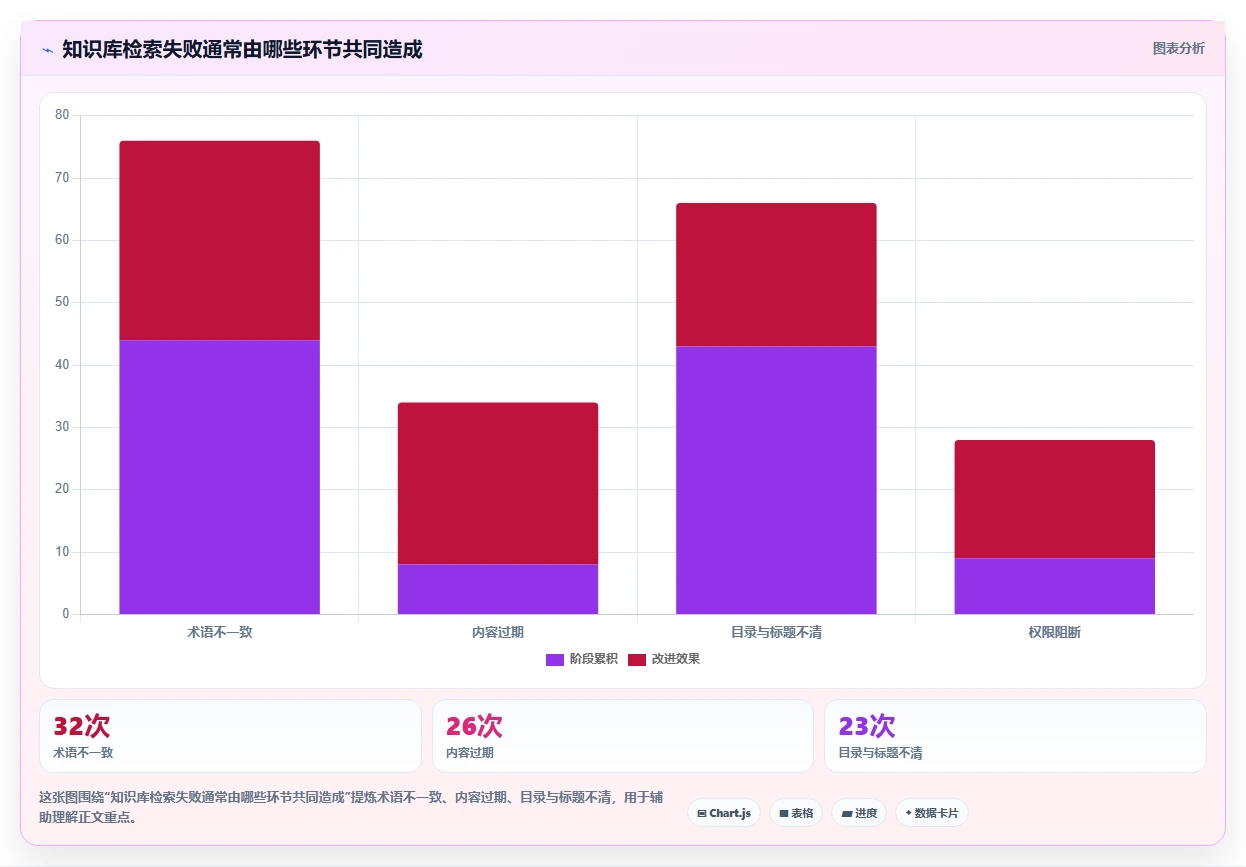This screenshot has width=1246, height=867.
Task: Click the purple 阶段累积 legend swatch
Action: (555, 659)
